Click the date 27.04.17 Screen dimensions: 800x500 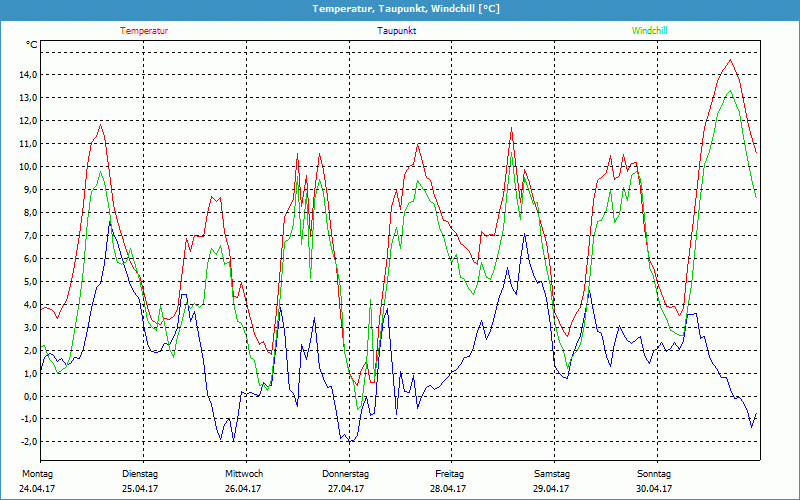[x=346, y=488]
